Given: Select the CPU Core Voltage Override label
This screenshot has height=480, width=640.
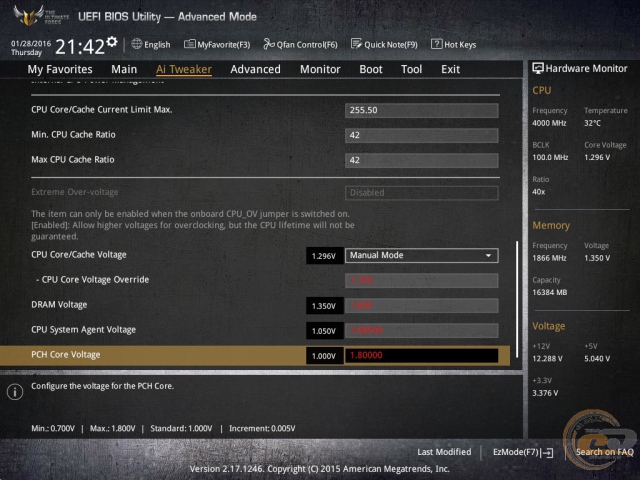Looking at the screenshot, I should [x=95, y=280].
